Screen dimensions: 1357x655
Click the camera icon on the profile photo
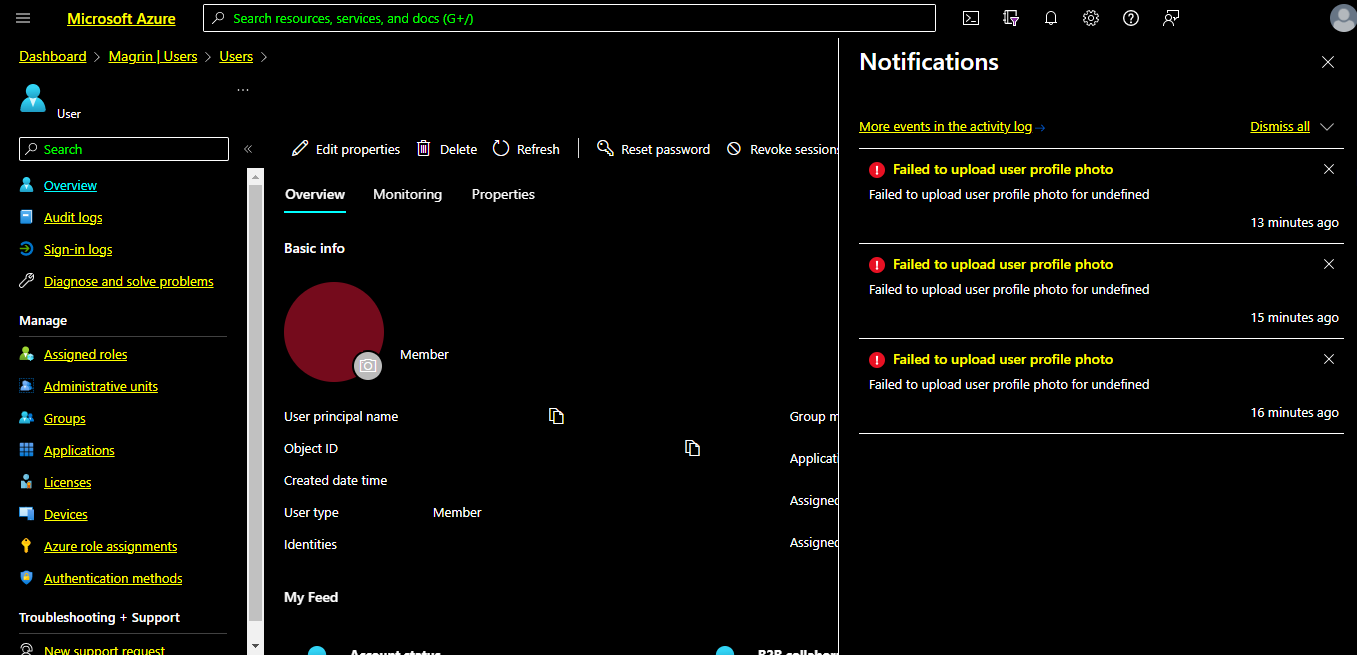[x=368, y=366]
